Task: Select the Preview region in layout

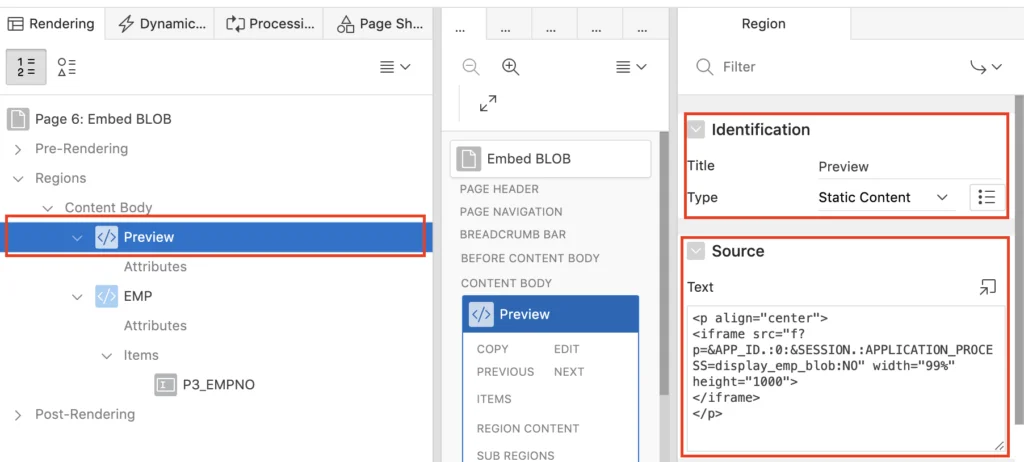Action: [551, 314]
